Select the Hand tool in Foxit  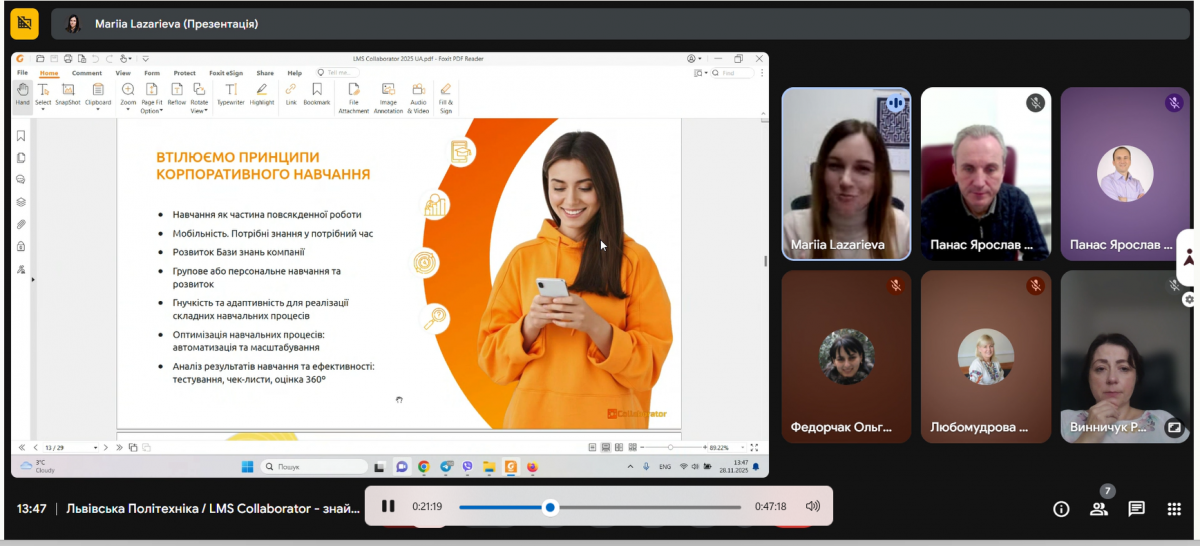click(x=22, y=94)
